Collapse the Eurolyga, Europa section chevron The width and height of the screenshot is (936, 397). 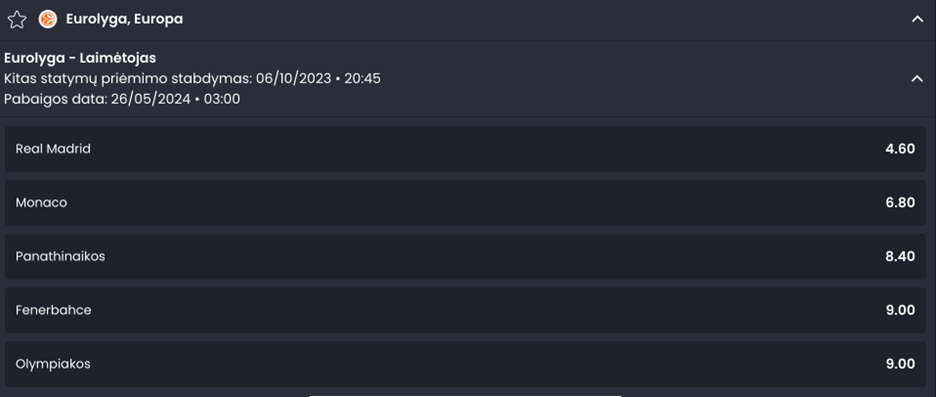click(x=917, y=20)
